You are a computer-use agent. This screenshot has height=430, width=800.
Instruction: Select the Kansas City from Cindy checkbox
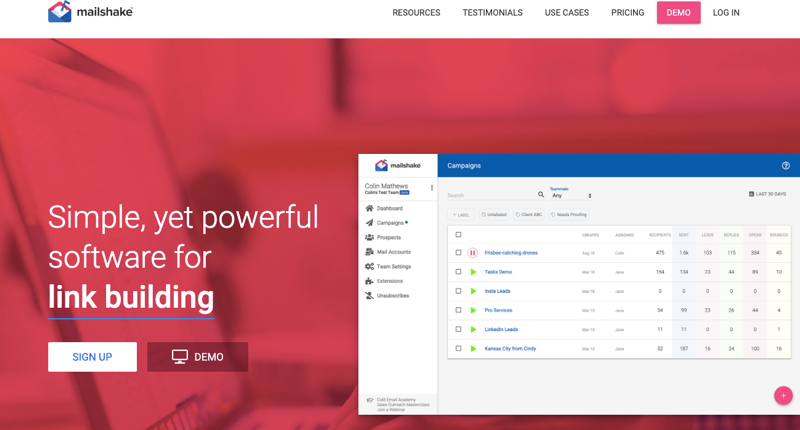(458, 349)
